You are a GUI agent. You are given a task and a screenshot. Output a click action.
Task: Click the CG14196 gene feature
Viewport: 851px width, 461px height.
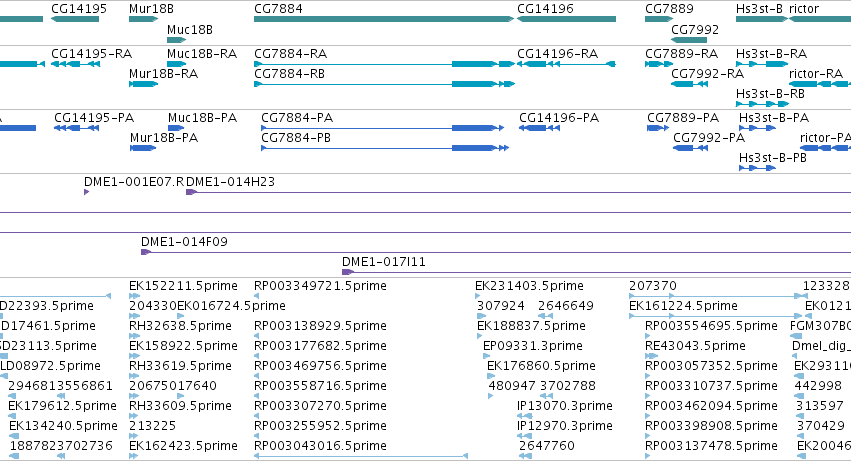point(566,20)
